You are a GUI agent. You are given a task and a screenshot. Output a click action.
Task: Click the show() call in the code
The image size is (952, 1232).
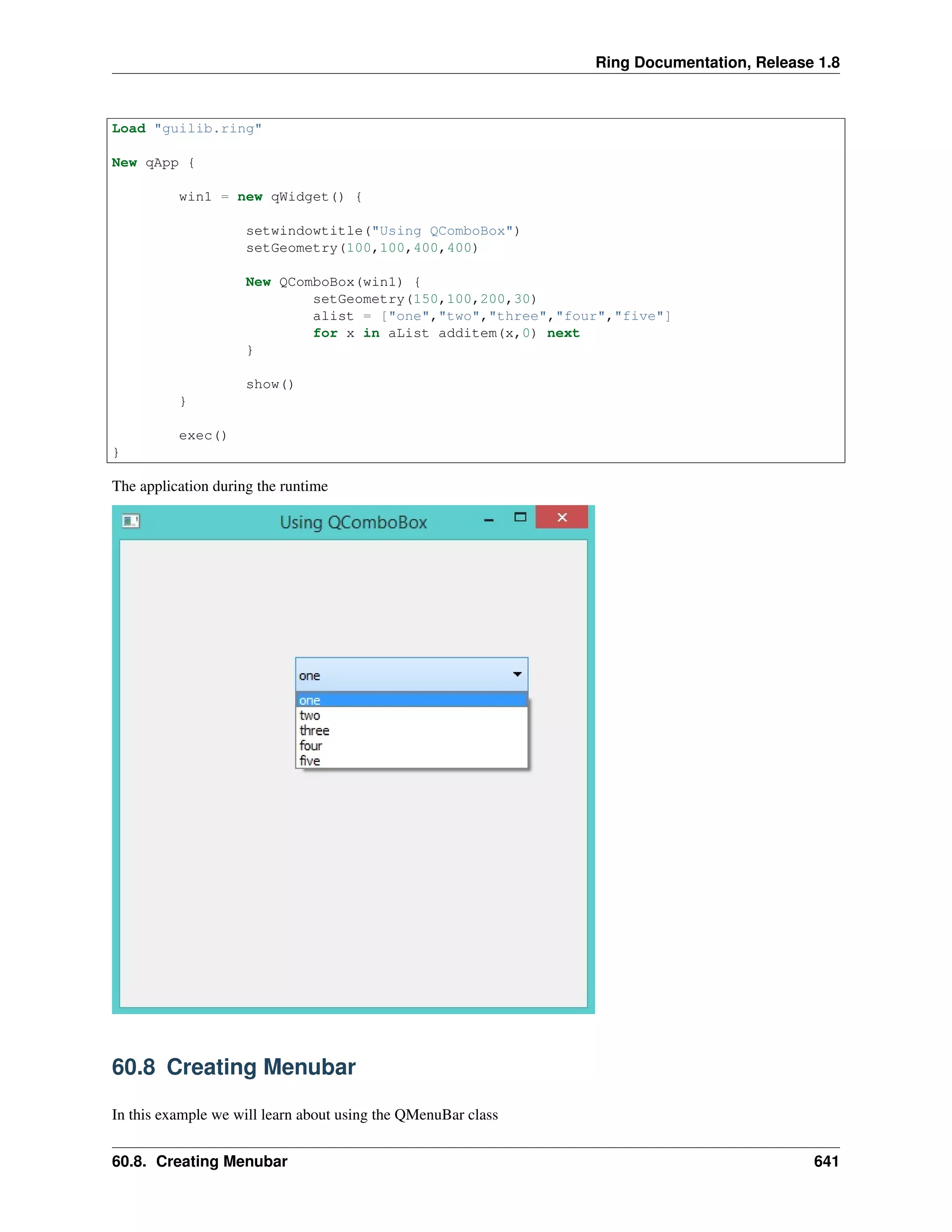(270, 385)
